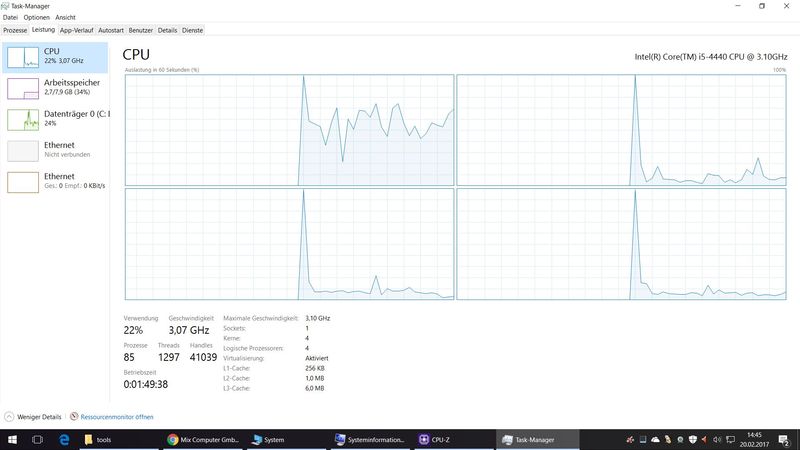Screen dimensions: 800x450
Task: Click the Ressourcenmonitor gauge icon
Action: [74, 416]
